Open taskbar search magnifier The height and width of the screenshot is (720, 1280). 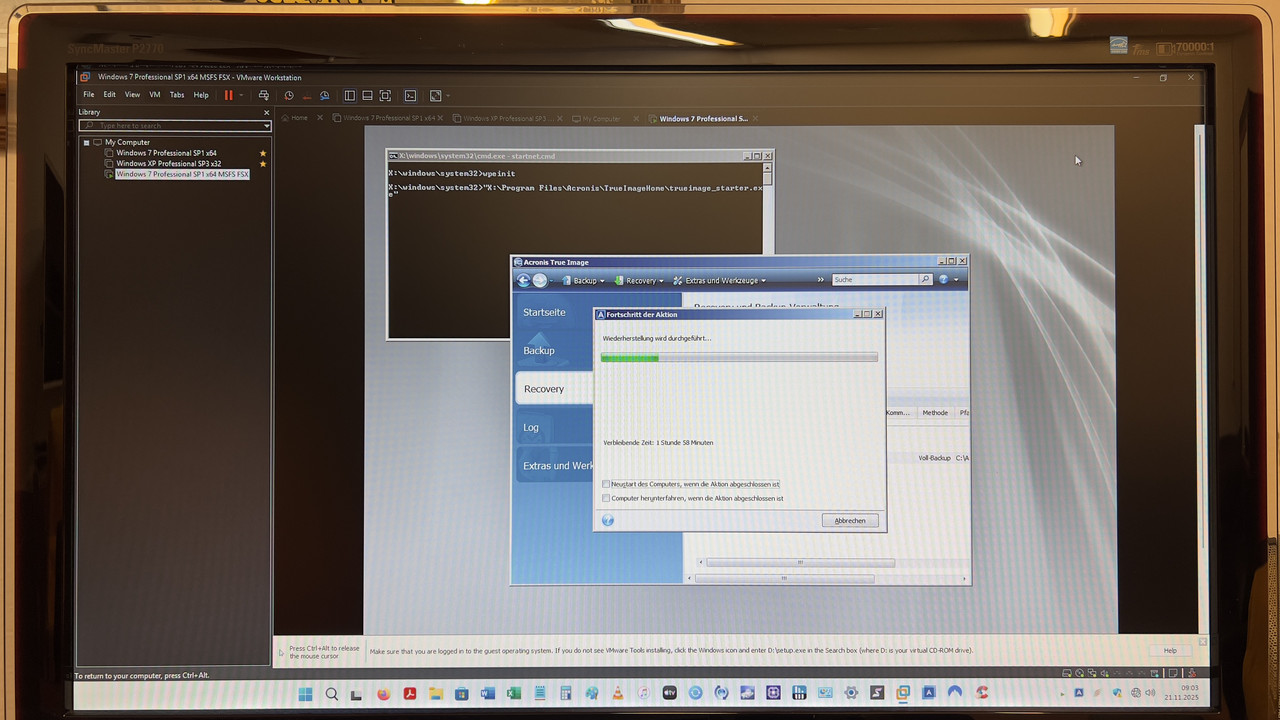[331, 693]
